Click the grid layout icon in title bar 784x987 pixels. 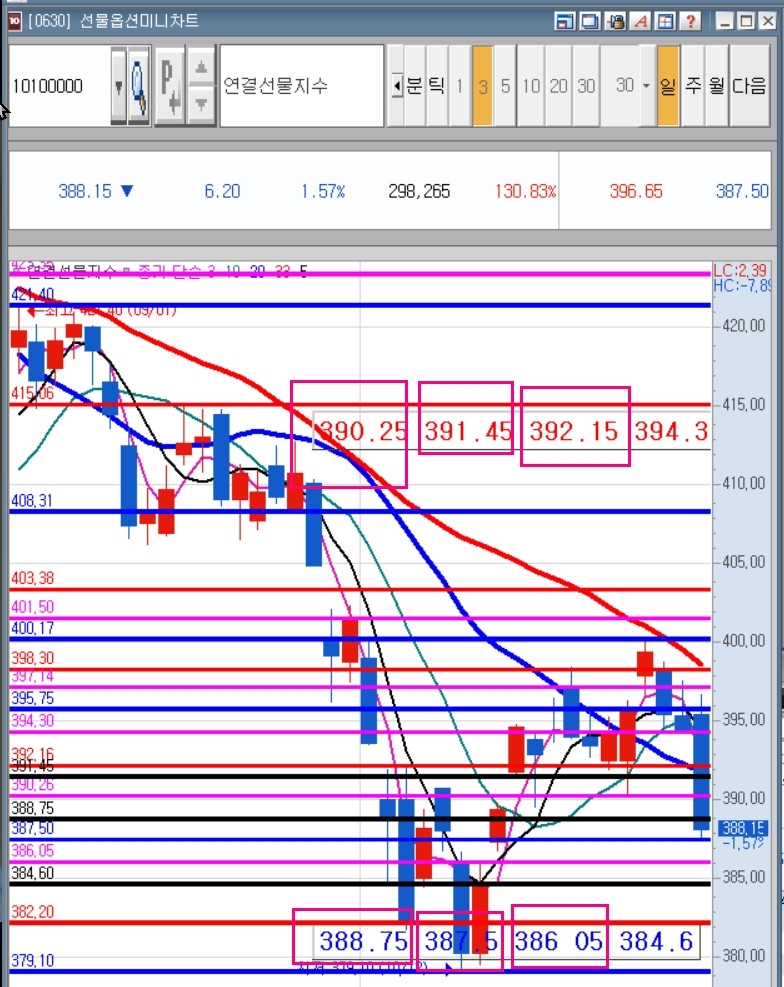pyautogui.click(x=665, y=21)
